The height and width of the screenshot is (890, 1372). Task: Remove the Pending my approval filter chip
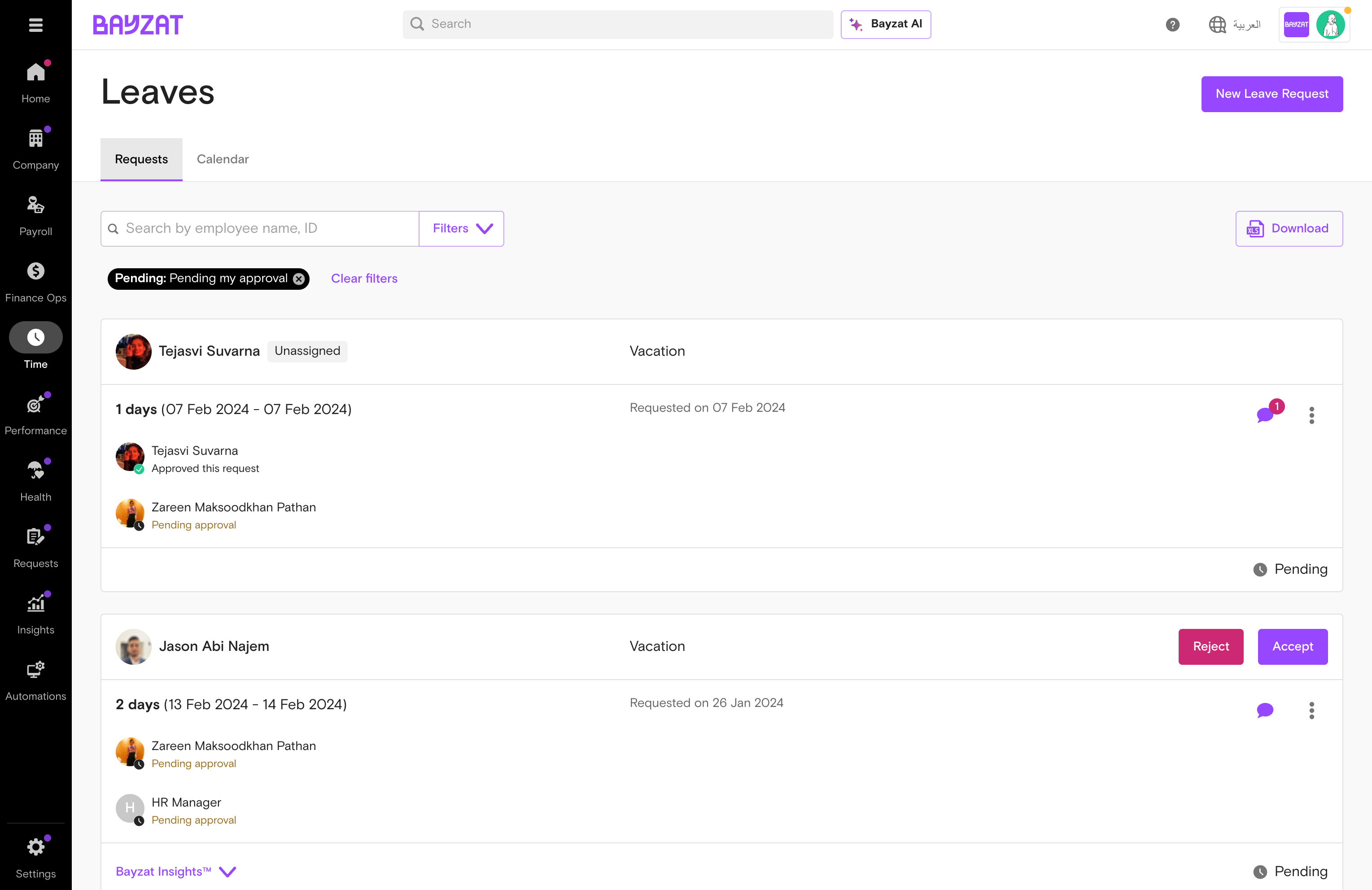299,279
